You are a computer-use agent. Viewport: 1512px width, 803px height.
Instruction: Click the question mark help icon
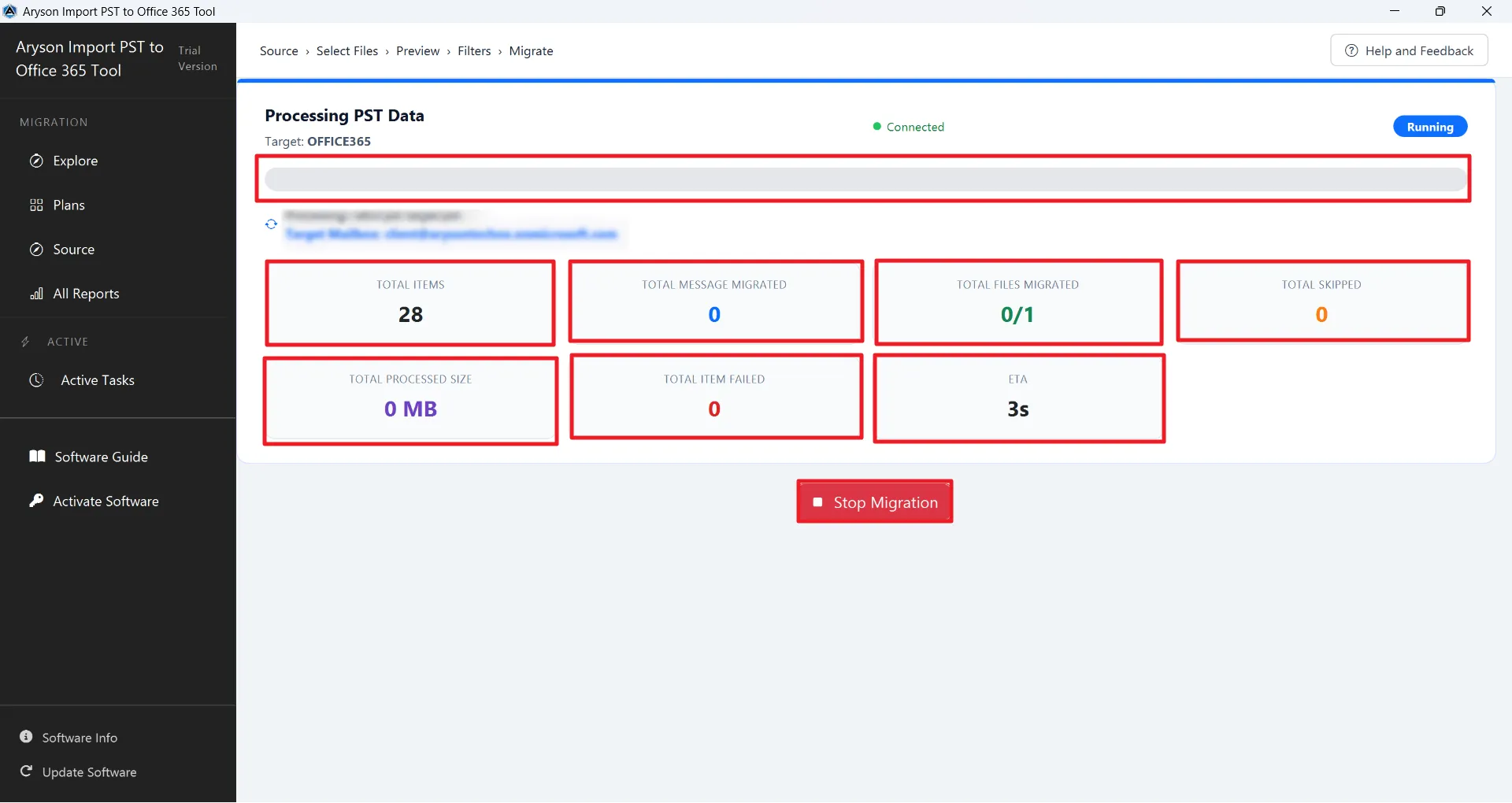[x=1352, y=50]
